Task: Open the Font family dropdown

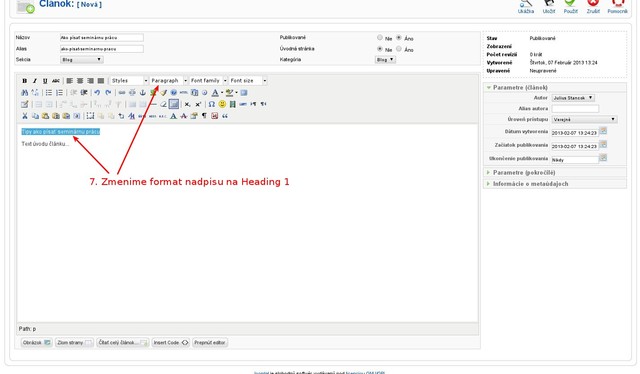Action: (x=208, y=81)
